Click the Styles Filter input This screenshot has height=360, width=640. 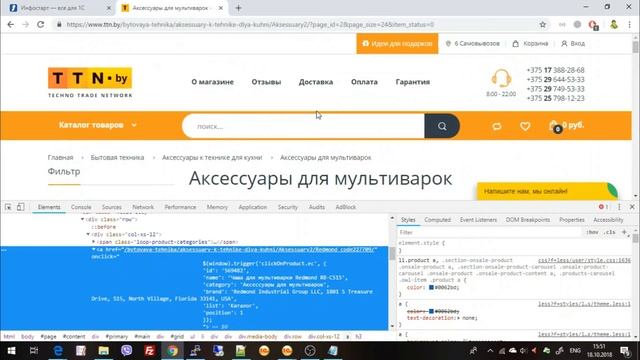(x=489, y=232)
